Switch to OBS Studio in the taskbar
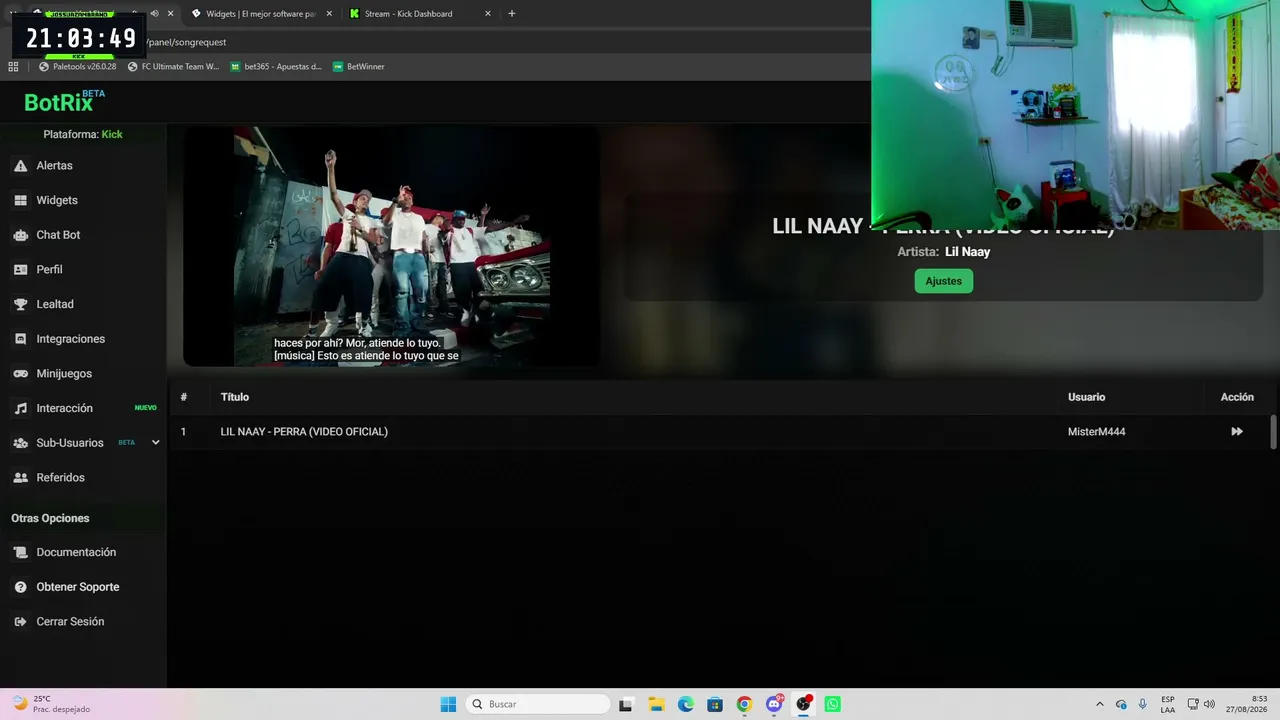This screenshot has height=720, width=1280. (x=803, y=704)
